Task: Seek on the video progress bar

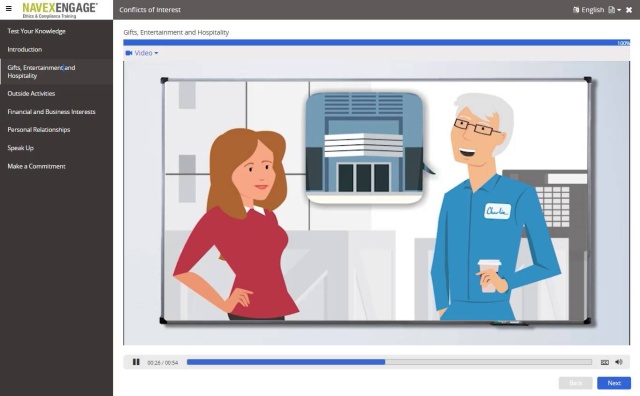Action: pos(389,362)
